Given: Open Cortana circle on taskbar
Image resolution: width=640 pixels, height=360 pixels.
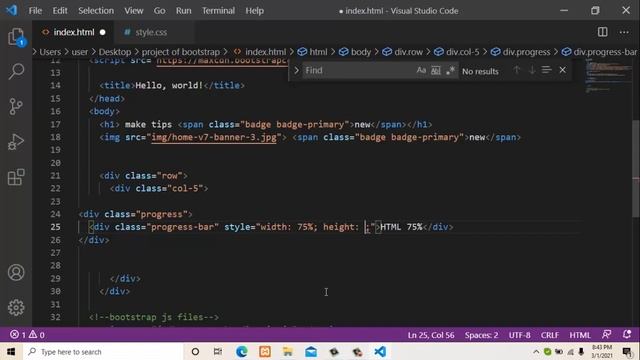Looking at the screenshot, I should click(x=195, y=351).
